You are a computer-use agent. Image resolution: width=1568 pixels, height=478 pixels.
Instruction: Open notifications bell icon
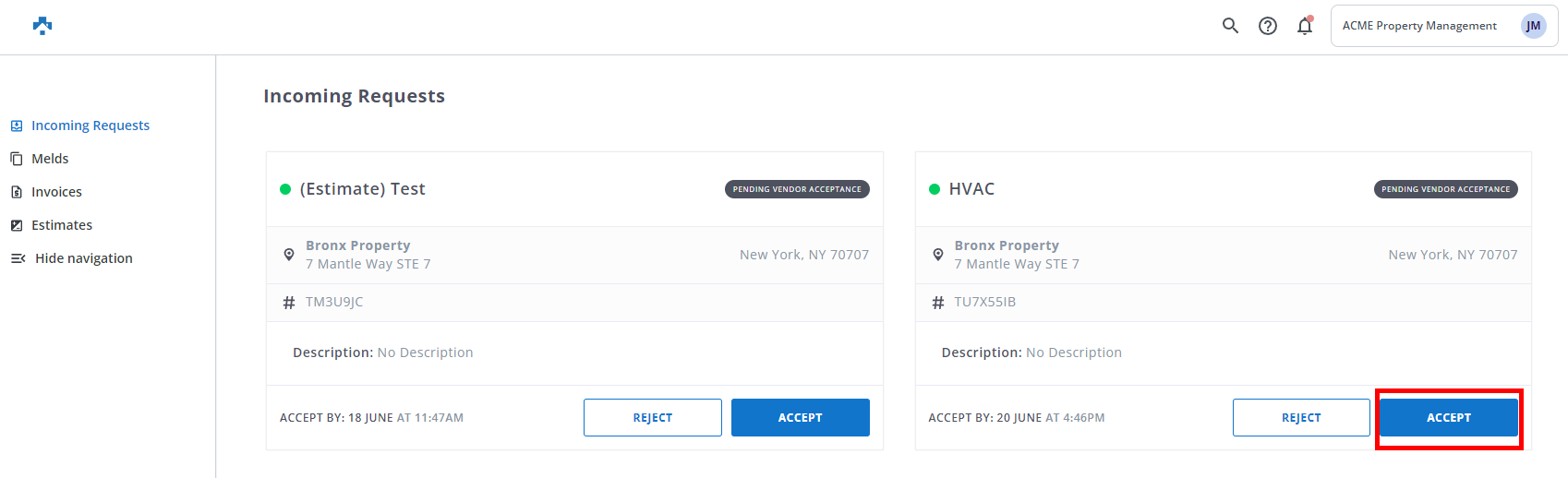(x=1305, y=26)
